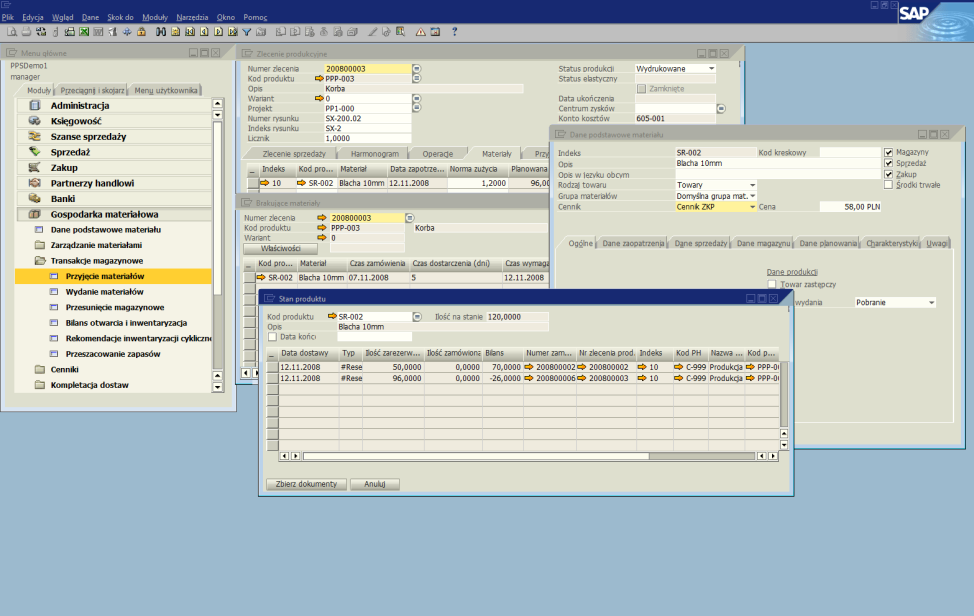974x616 pixels.
Task: Toggle the Magazyny checkbox
Action: coord(888,152)
